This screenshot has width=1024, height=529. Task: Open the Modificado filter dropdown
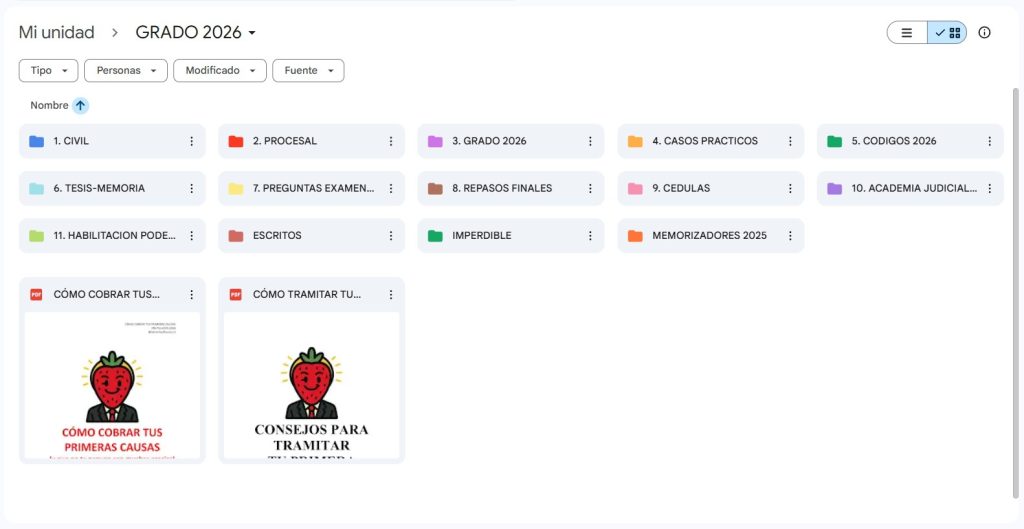click(x=219, y=71)
